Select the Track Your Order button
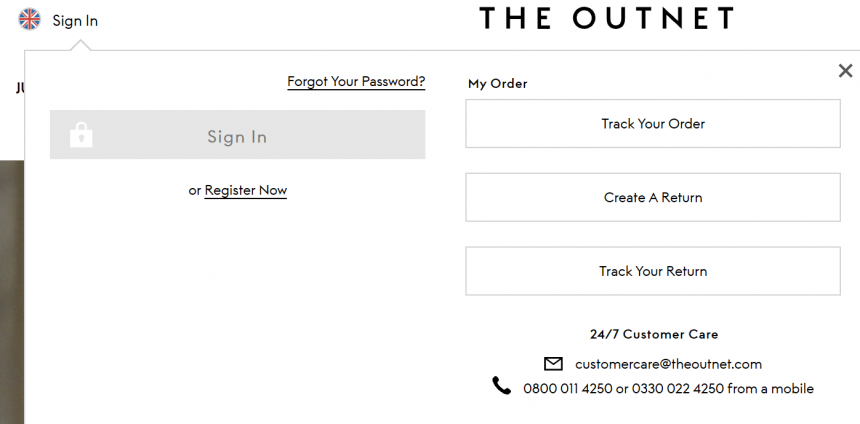Screen dimensions: 860x424 (x=653, y=123)
